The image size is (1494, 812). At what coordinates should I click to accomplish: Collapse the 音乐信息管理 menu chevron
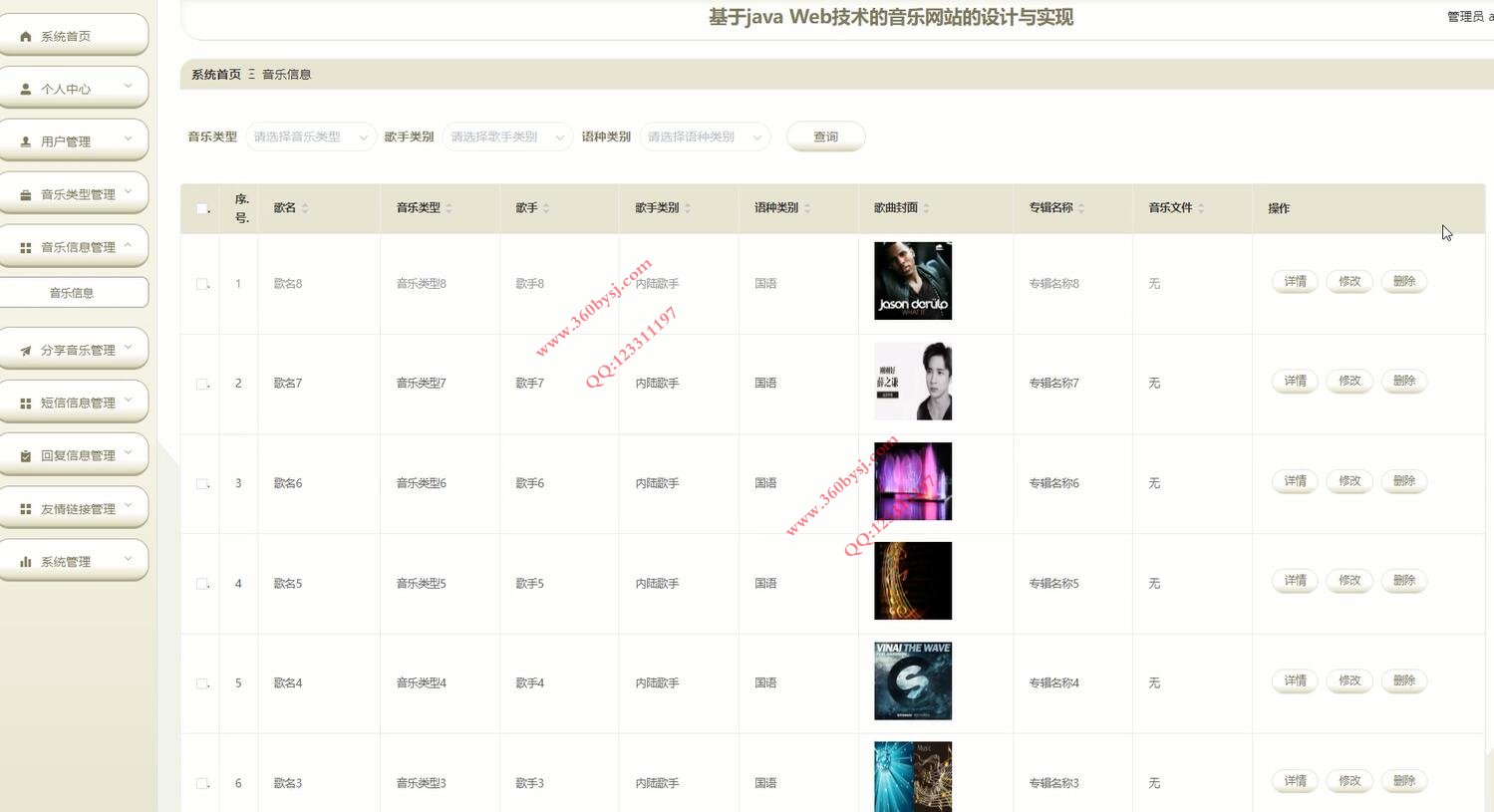tap(128, 245)
